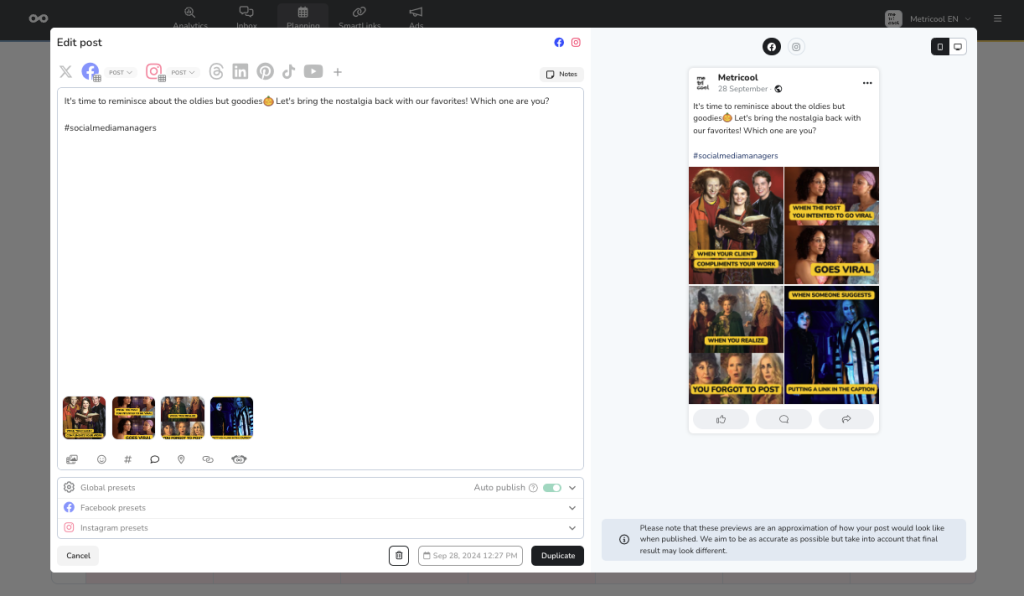
Task: Click the "Edit post" dialog title
Action: tap(79, 42)
